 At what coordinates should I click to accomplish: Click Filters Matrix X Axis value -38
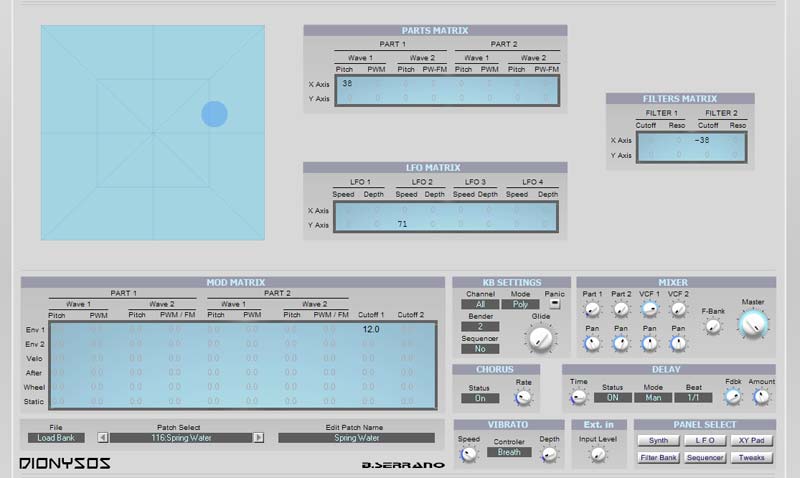pyautogui.click(x=702, y=140)
